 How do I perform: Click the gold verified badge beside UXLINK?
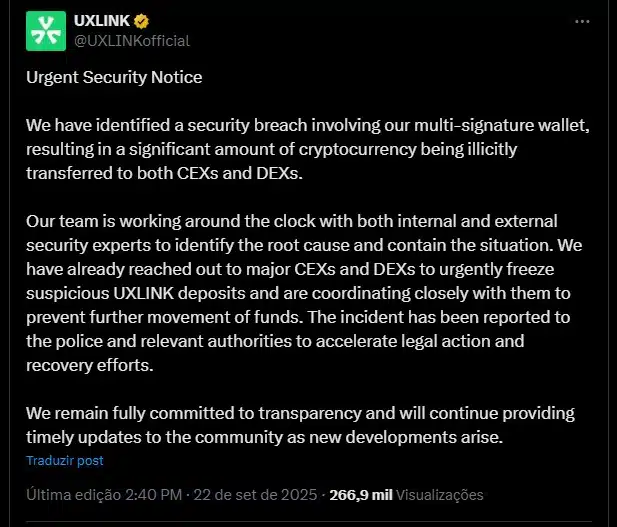click(x=141, y=21)
